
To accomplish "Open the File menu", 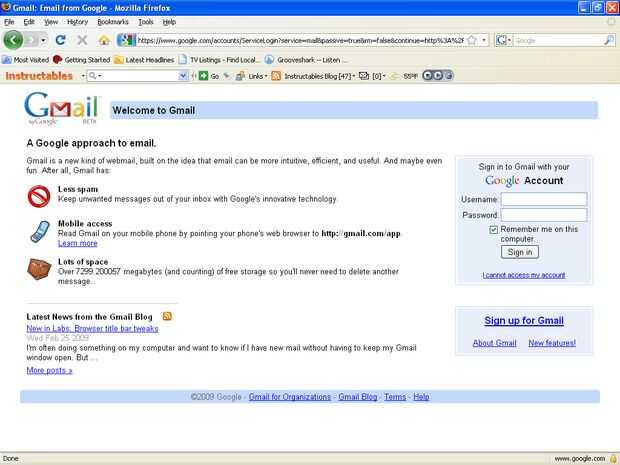I will point(9,22).
